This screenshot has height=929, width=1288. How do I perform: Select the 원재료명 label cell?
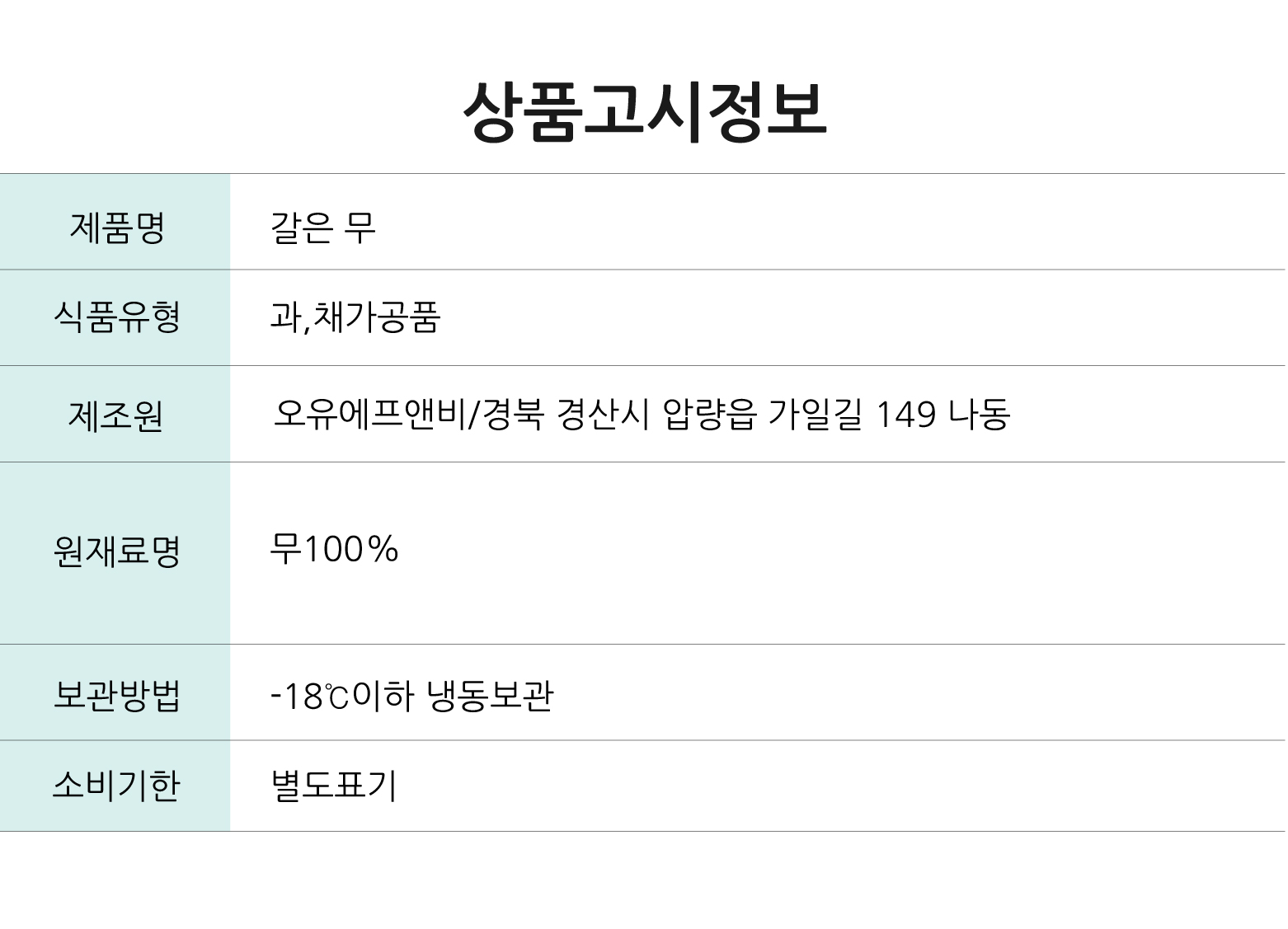tap(115, 553)
